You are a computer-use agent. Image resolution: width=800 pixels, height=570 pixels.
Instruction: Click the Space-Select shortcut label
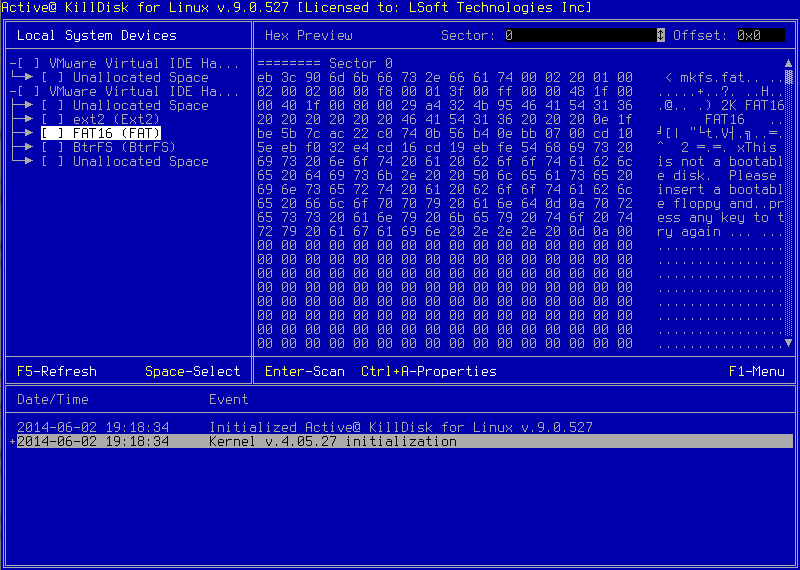click(192, 371)
